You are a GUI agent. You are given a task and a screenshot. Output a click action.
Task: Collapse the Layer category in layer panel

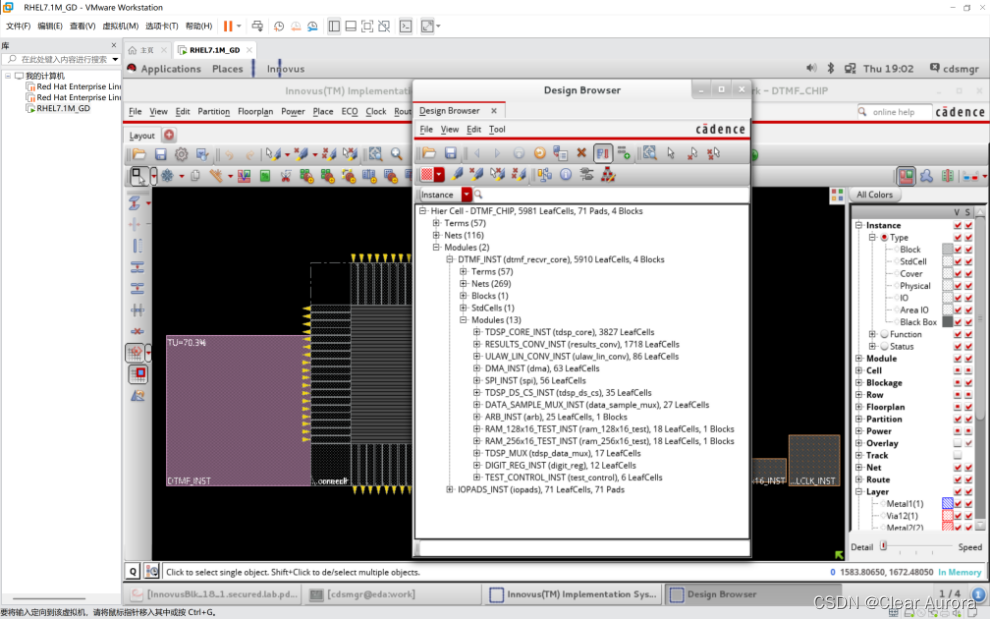point(859,491)
